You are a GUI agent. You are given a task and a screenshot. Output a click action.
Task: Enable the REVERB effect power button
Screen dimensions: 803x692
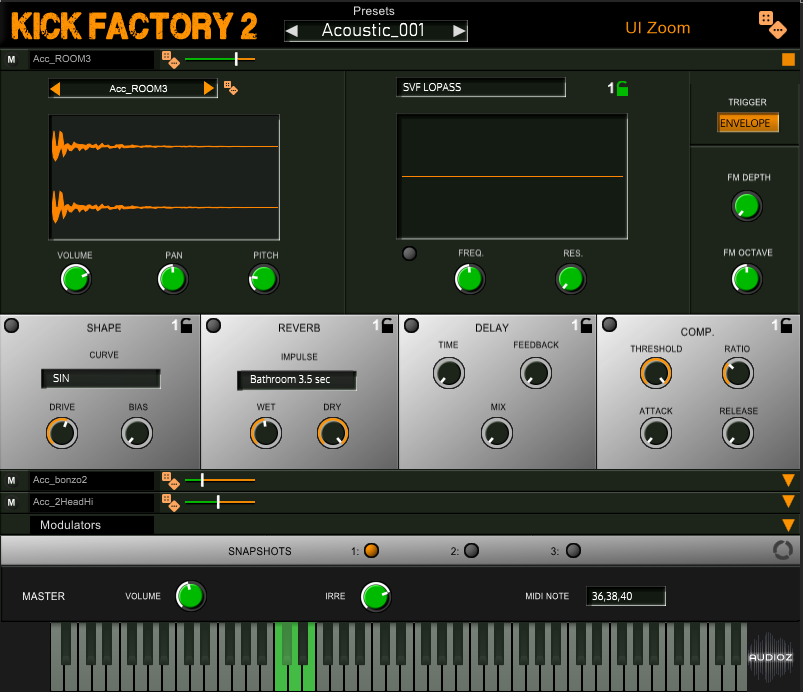click(x=213, y=325)
